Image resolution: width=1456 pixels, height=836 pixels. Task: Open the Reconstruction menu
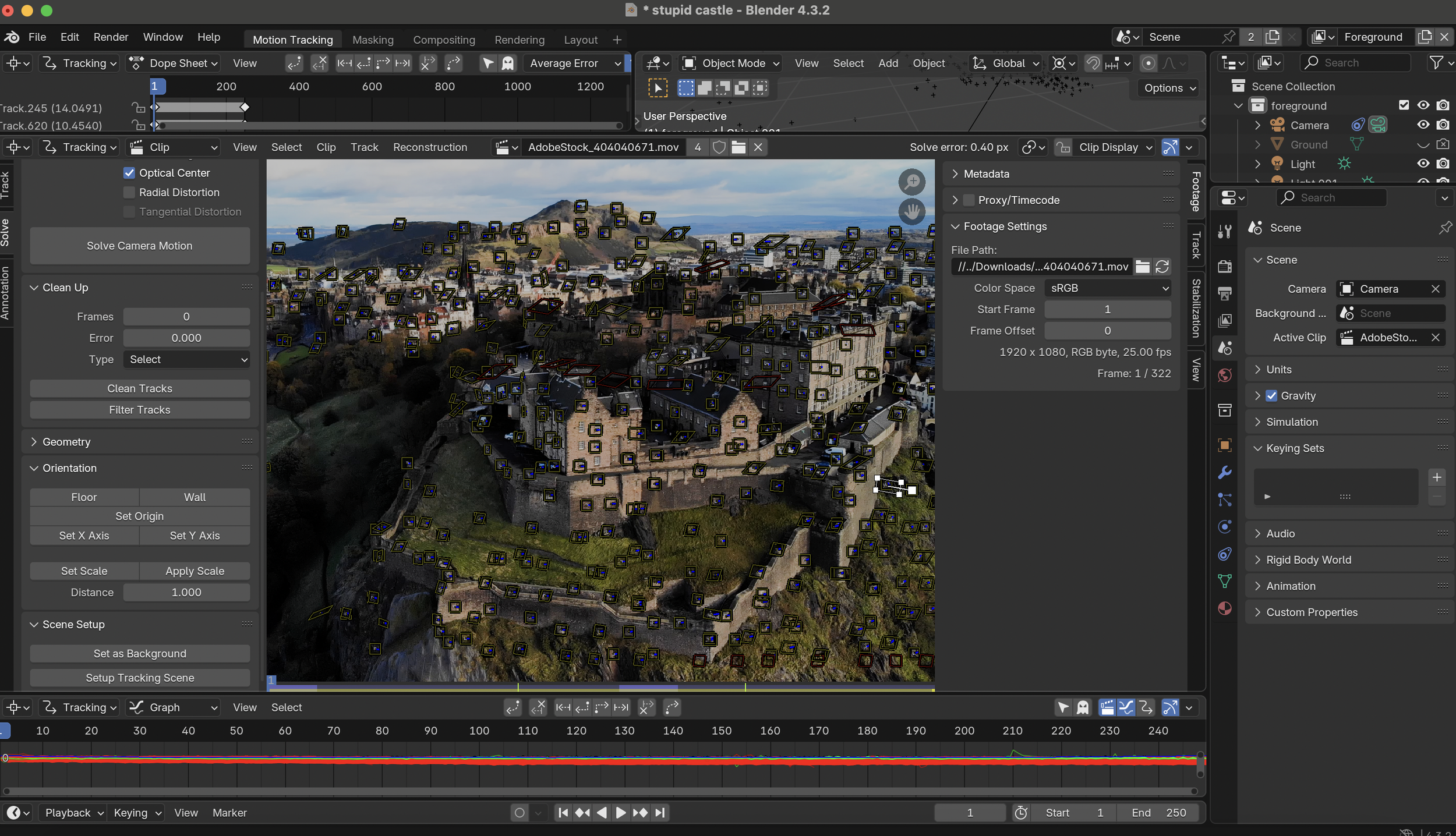[430, 147]
